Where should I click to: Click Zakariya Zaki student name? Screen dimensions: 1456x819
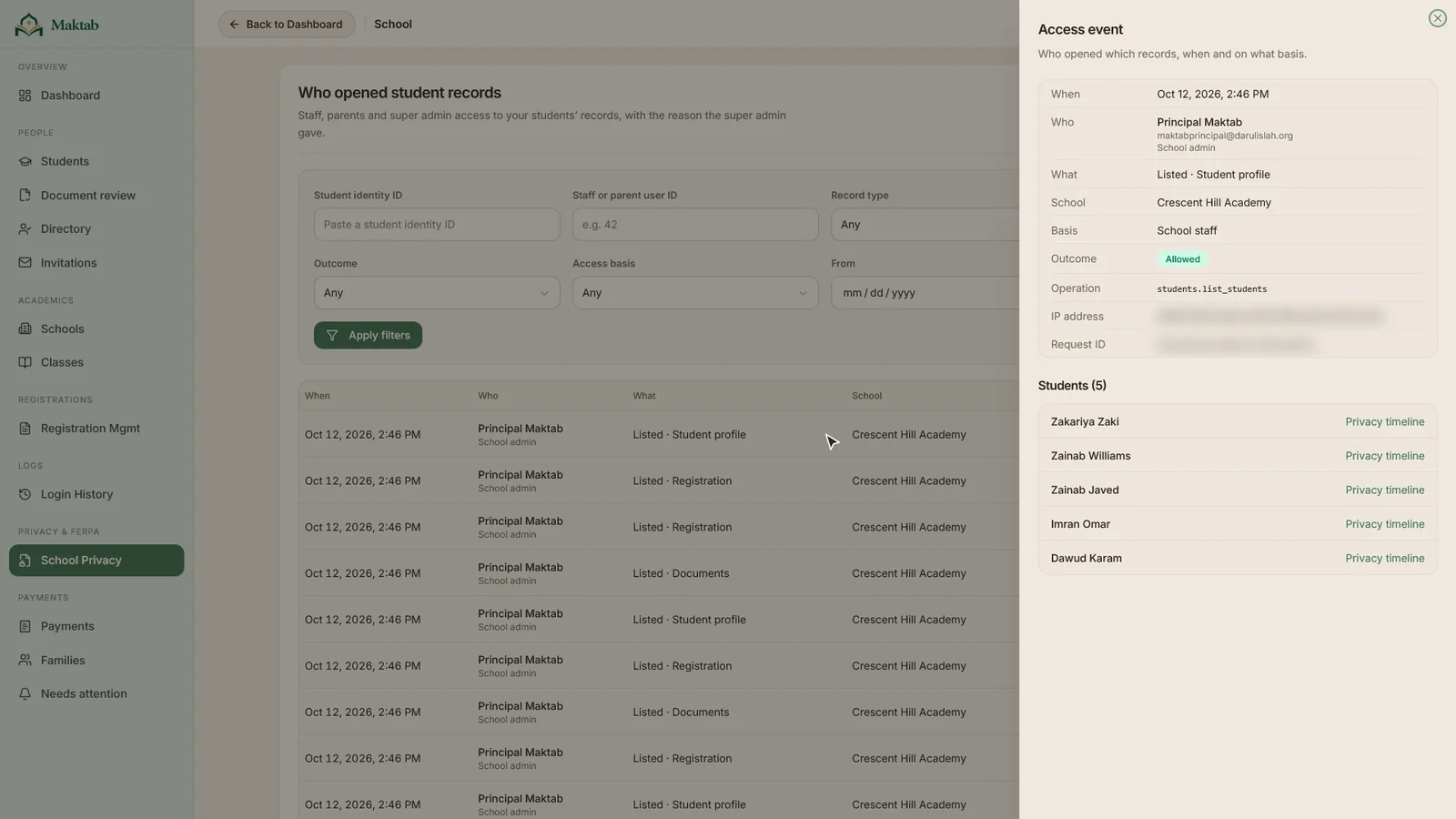(1085, 422)
